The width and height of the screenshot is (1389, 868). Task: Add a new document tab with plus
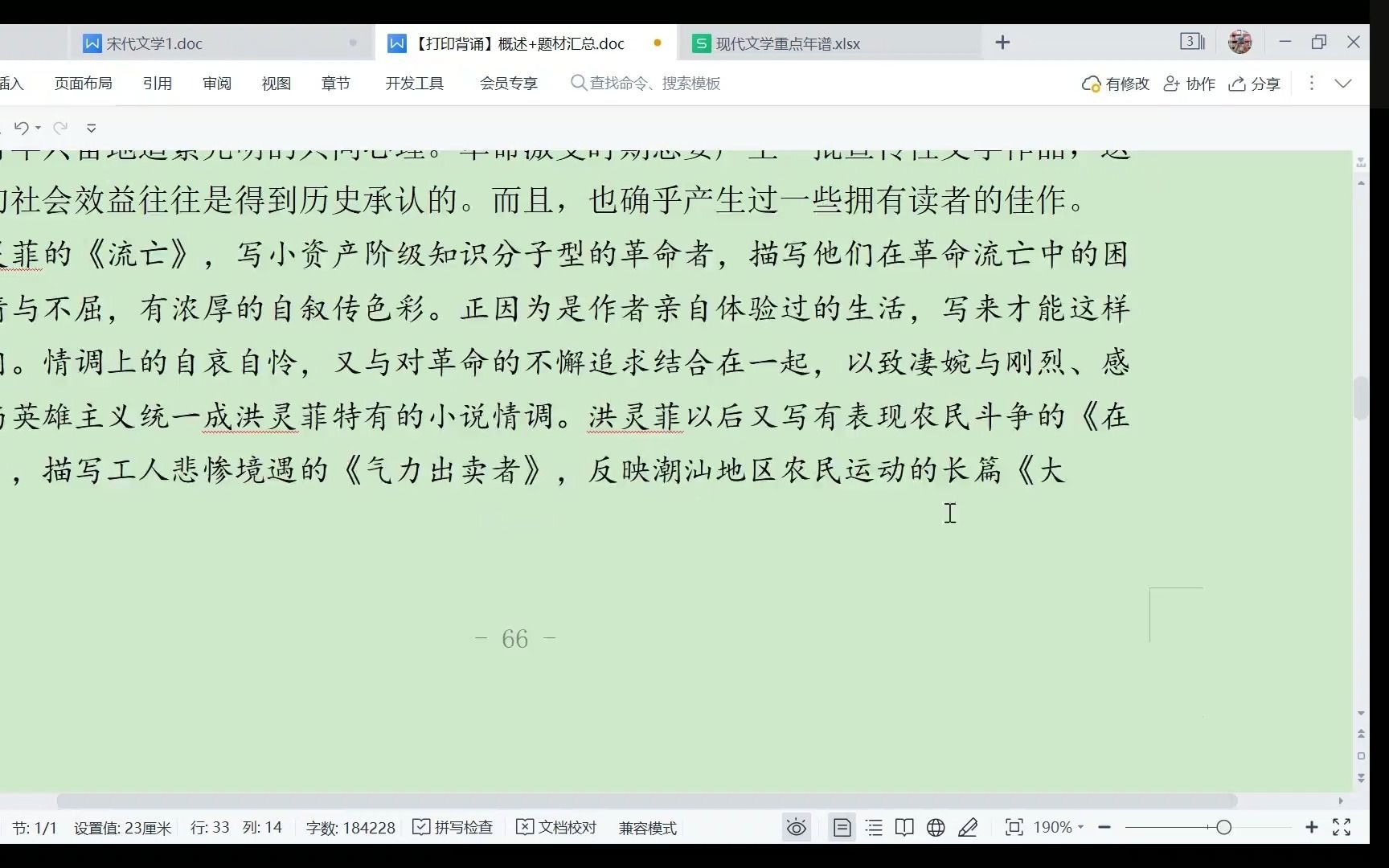pyautogui.click(x=1002, y=43)
